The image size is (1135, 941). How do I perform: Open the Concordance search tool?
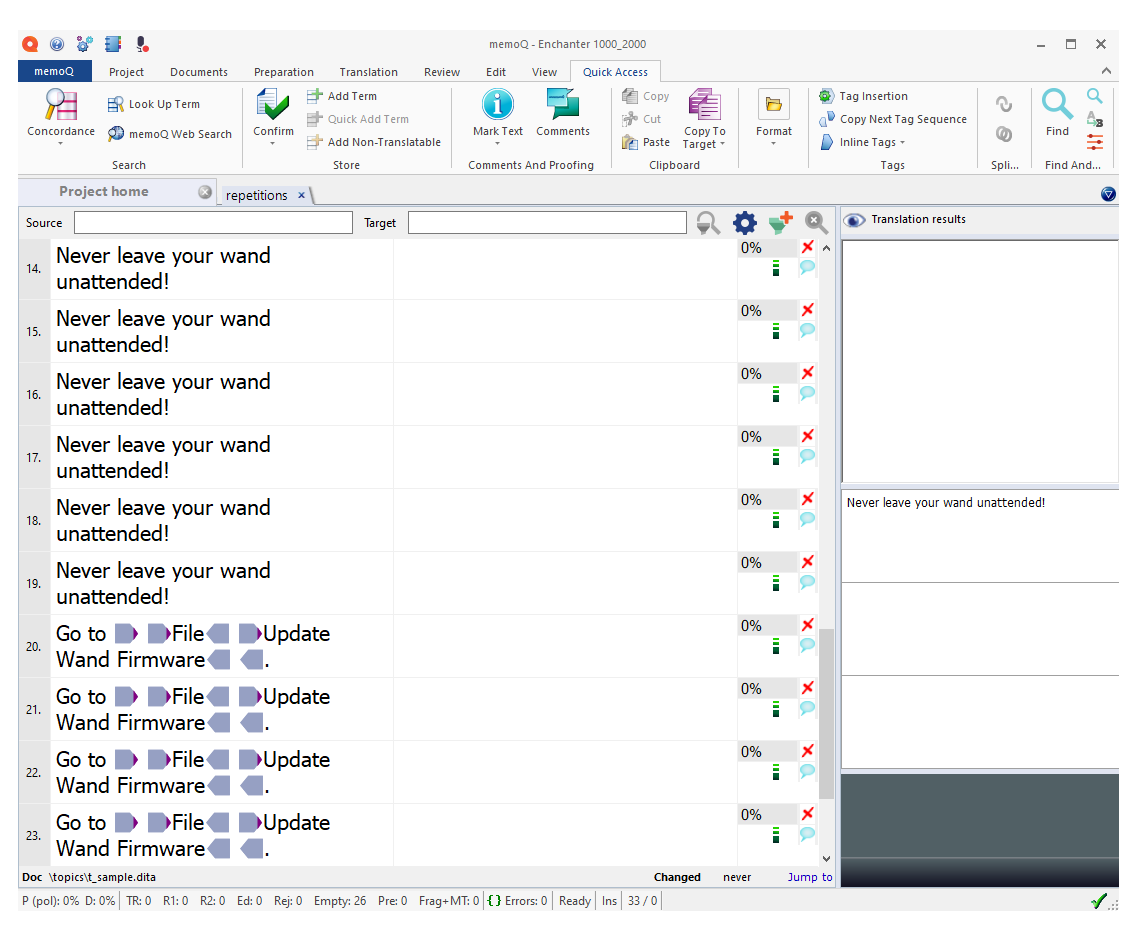61,106
